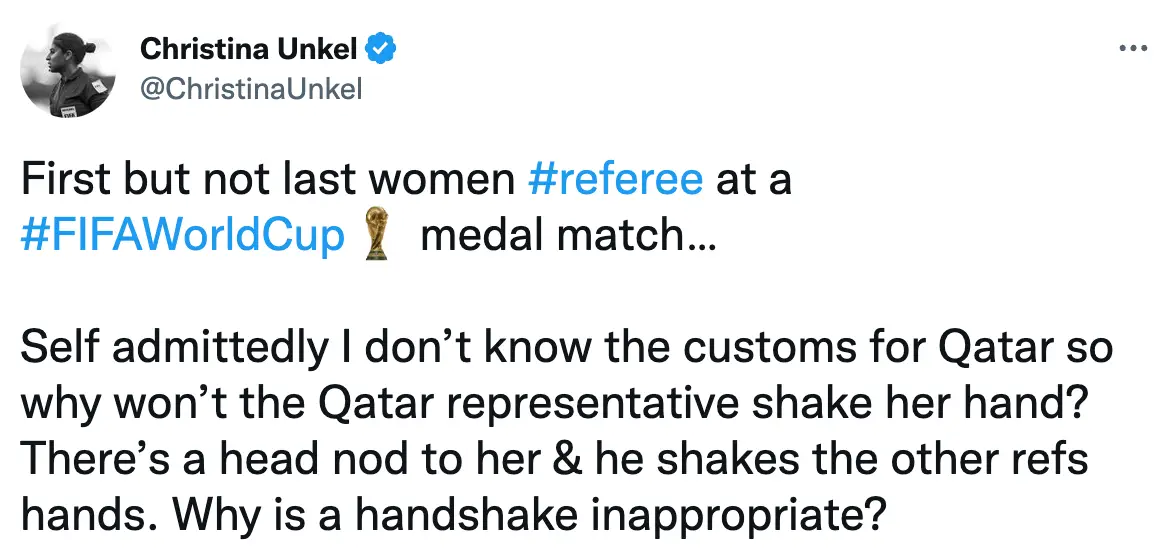The height and width of the screenshot is (556, 1162).
Task: Click Christina Unkel's profile avatar photo
Action: tap(70, 72)
